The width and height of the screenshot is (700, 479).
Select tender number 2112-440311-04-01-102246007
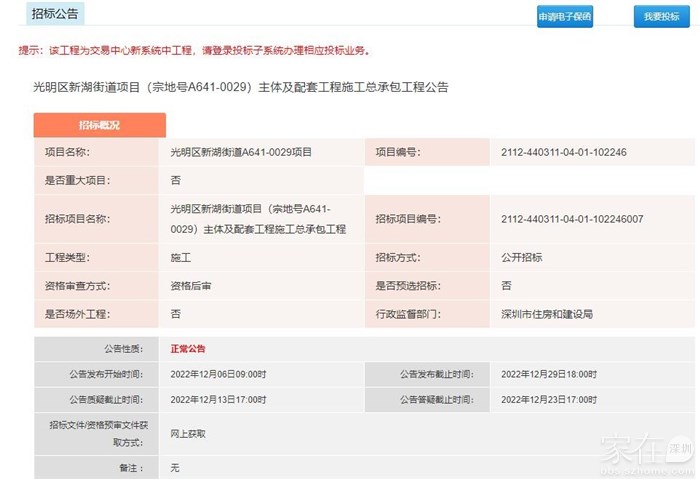pos(572,219)
